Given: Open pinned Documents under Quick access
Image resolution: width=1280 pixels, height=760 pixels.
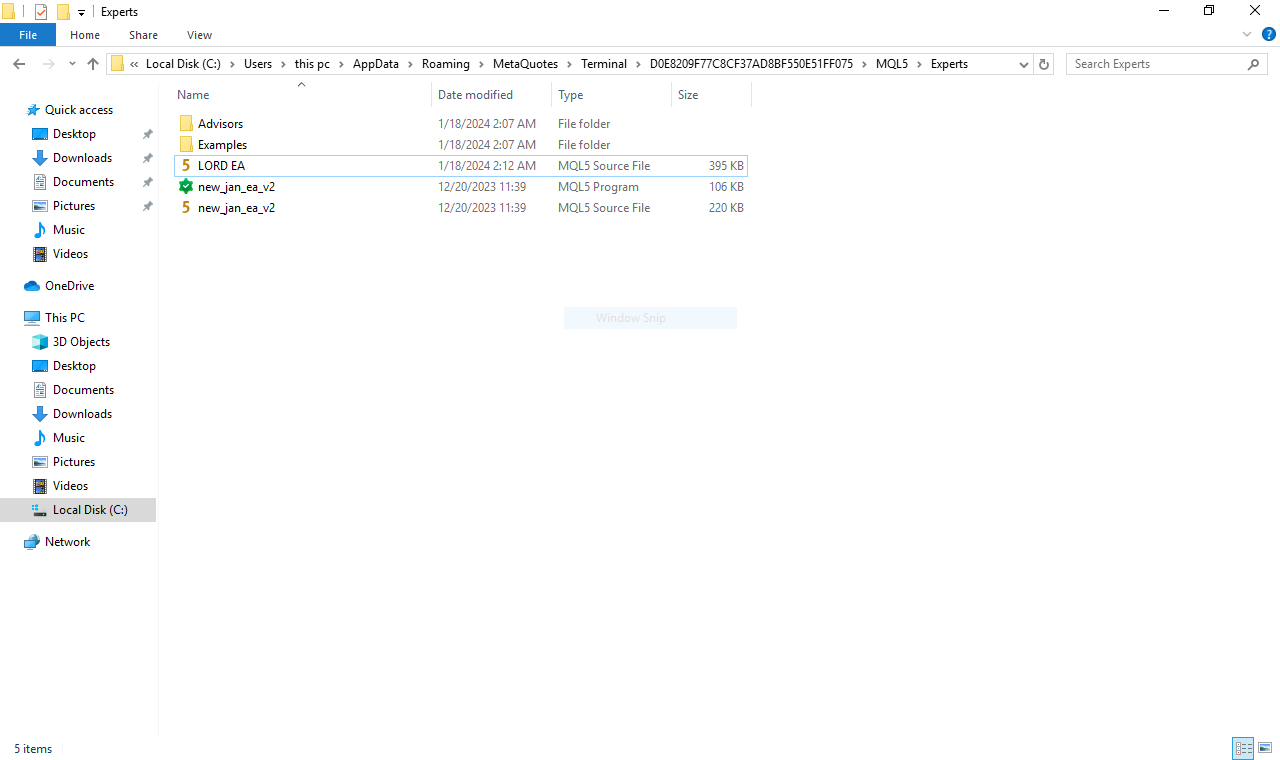Looking at the screenshot, I should point(83,182).
